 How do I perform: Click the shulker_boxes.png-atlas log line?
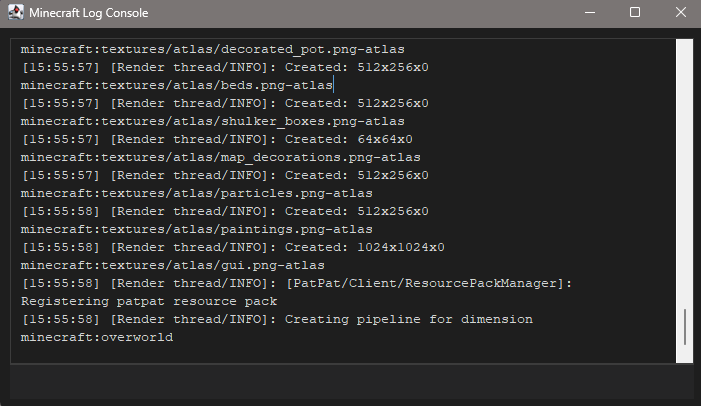pos(212,121)
